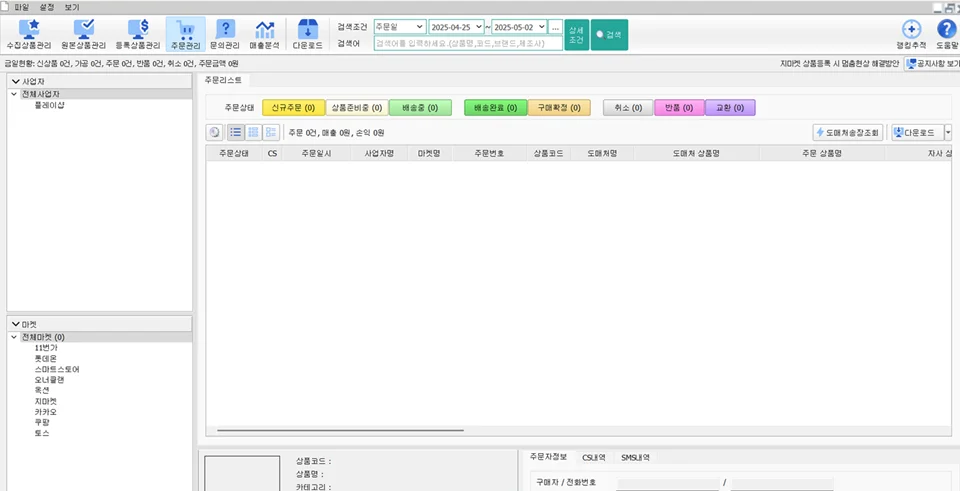Filter by 배송중 (0) status
The image size is (960, 491).
pos(420,108)
